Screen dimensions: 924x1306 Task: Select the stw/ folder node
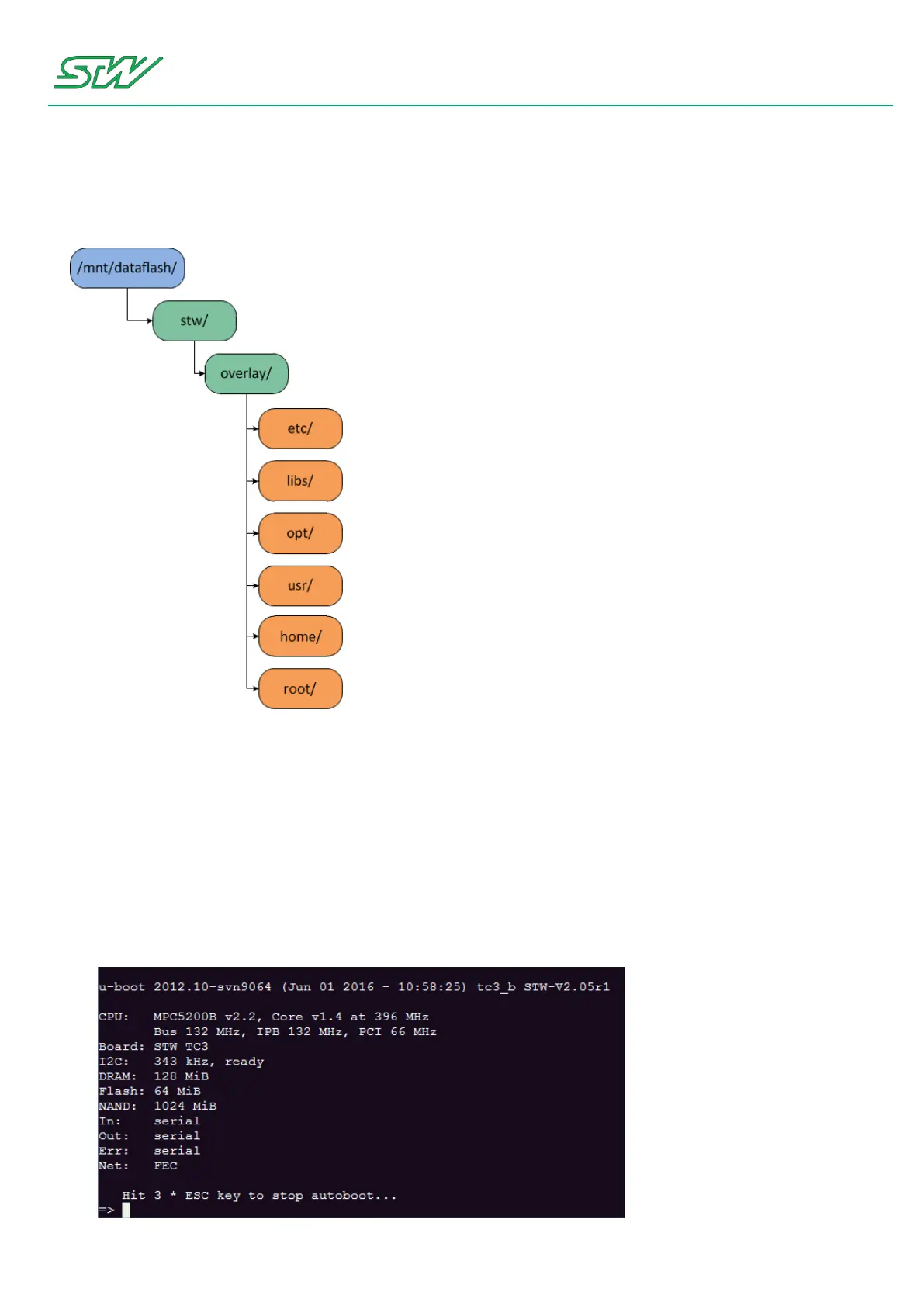tap(195, 320)
